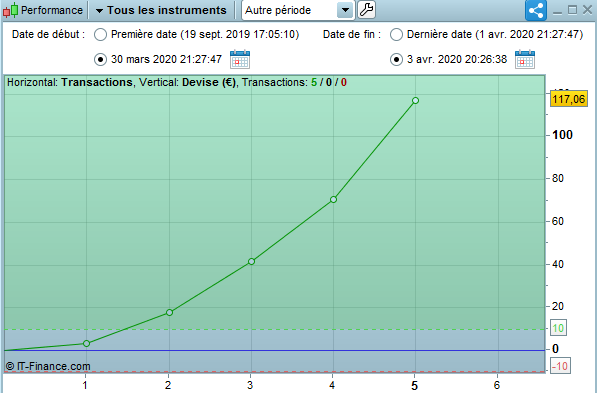The image size is (597, 393).
Task: Click the data point for transaction 1
Action: (86, 343)
